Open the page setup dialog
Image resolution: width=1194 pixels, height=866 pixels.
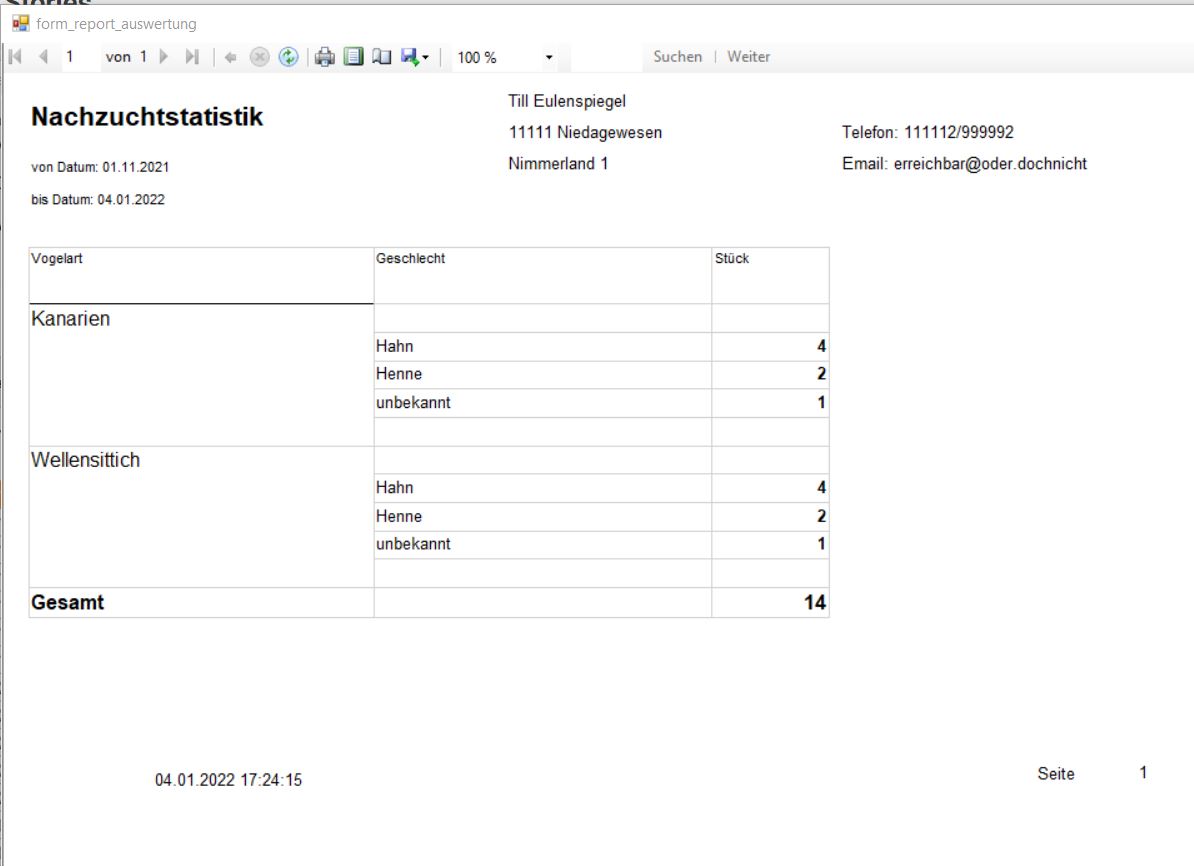pyautogui.click(x=381, y=58)
